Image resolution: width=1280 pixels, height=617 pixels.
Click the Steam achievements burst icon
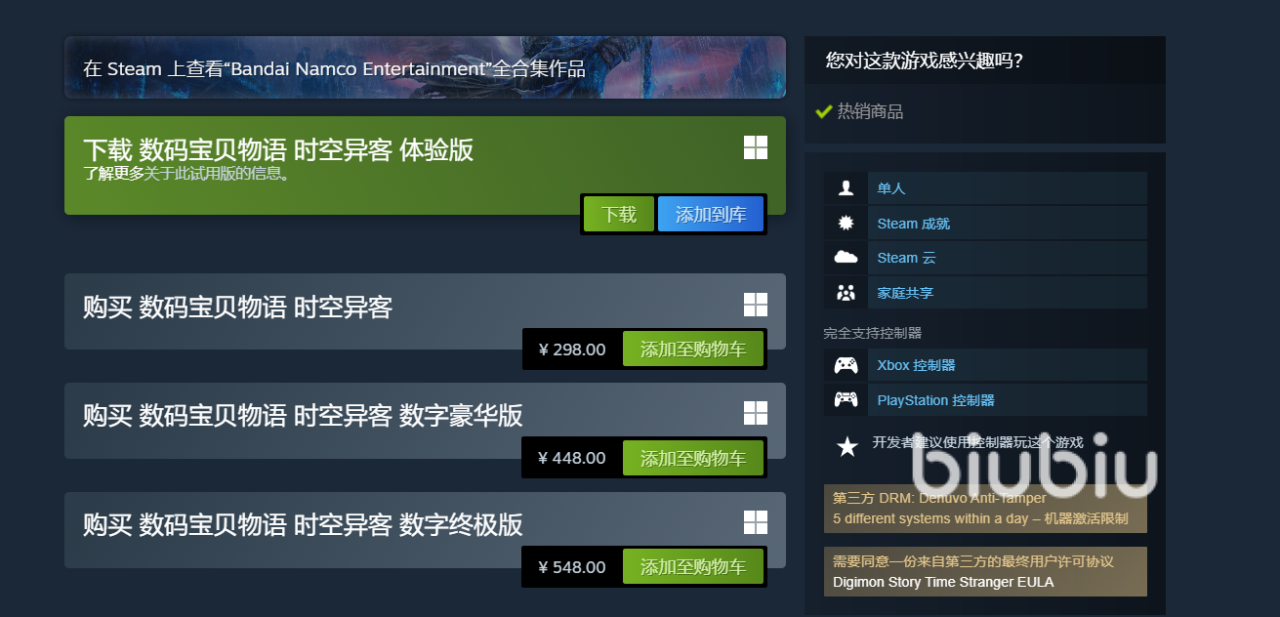[846, 223]
